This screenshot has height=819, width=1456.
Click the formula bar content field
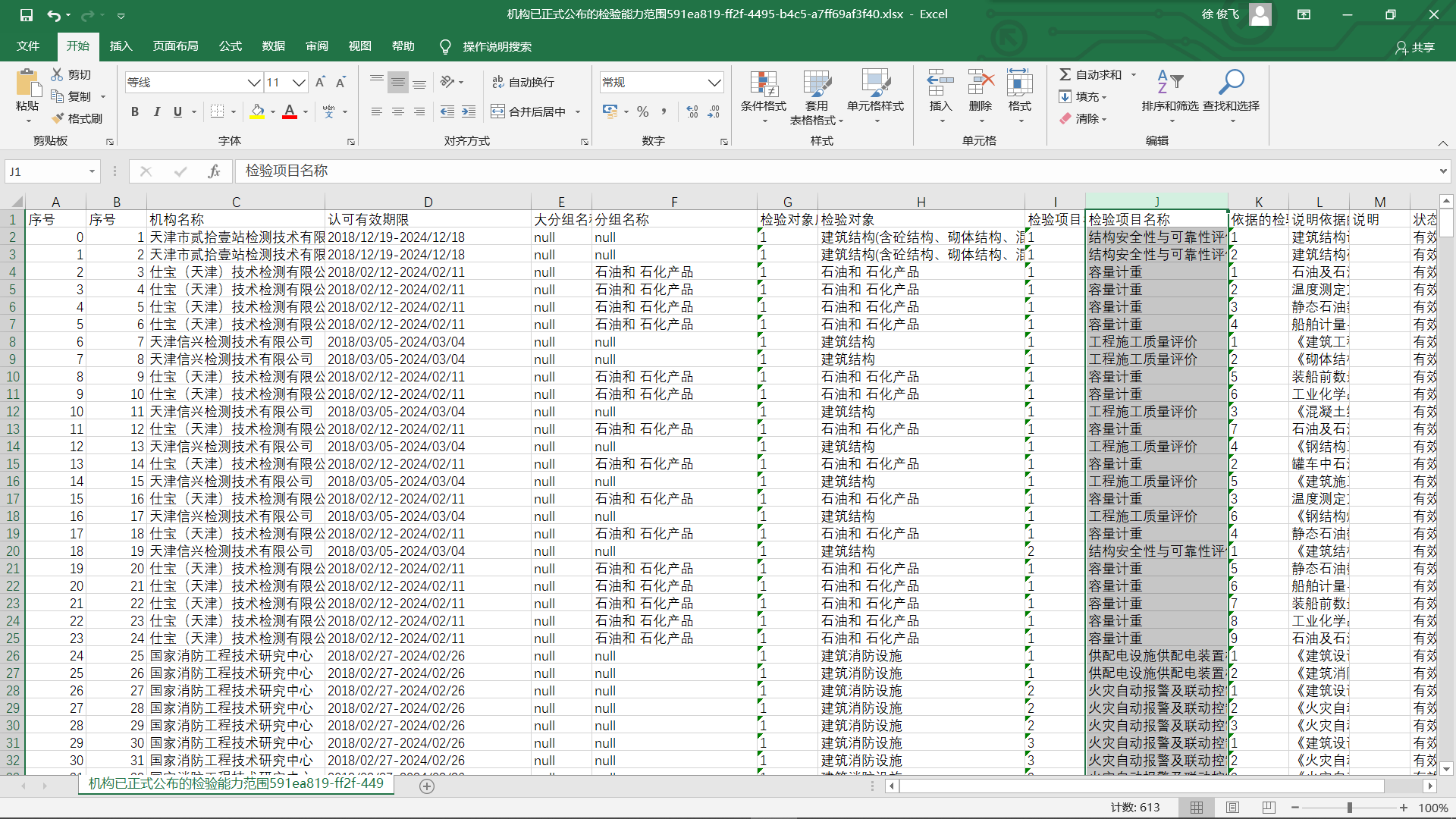pyautogui.click(x=834, y=171)
